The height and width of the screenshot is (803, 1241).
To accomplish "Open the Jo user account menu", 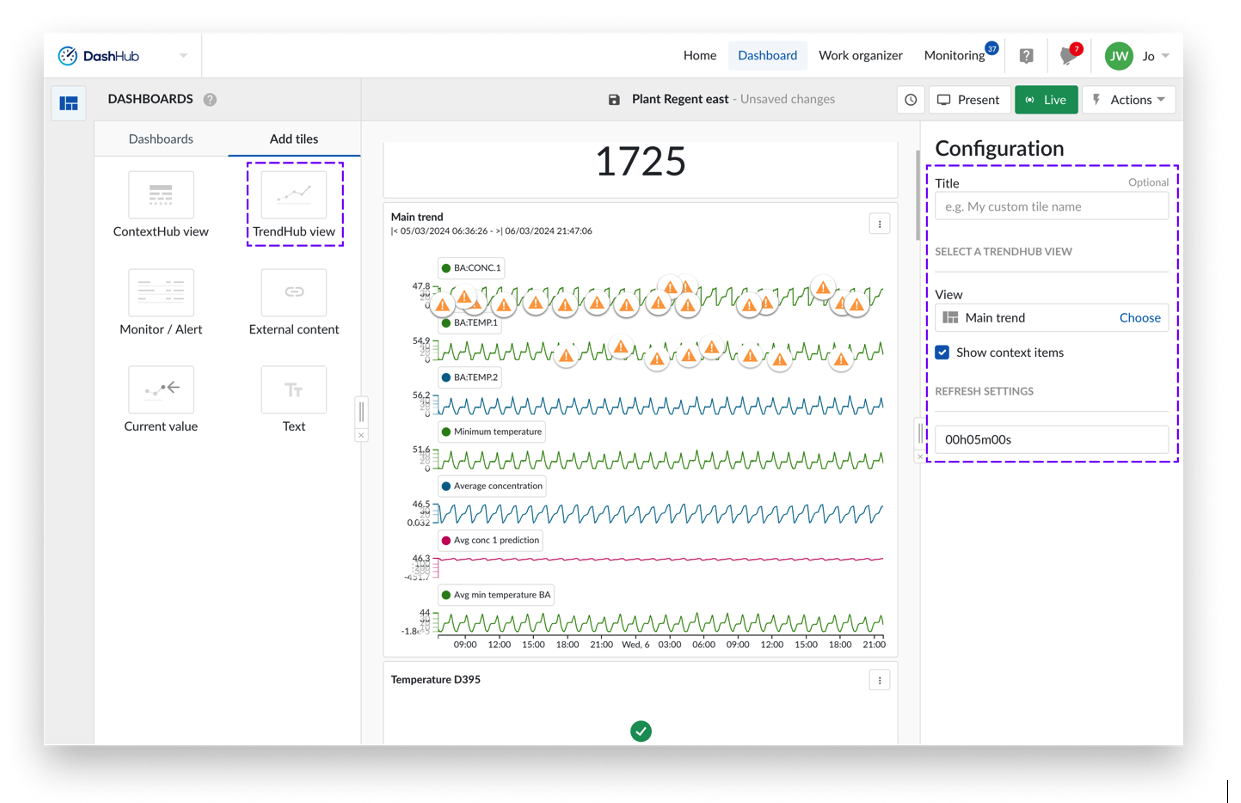I will point(1146,56).
